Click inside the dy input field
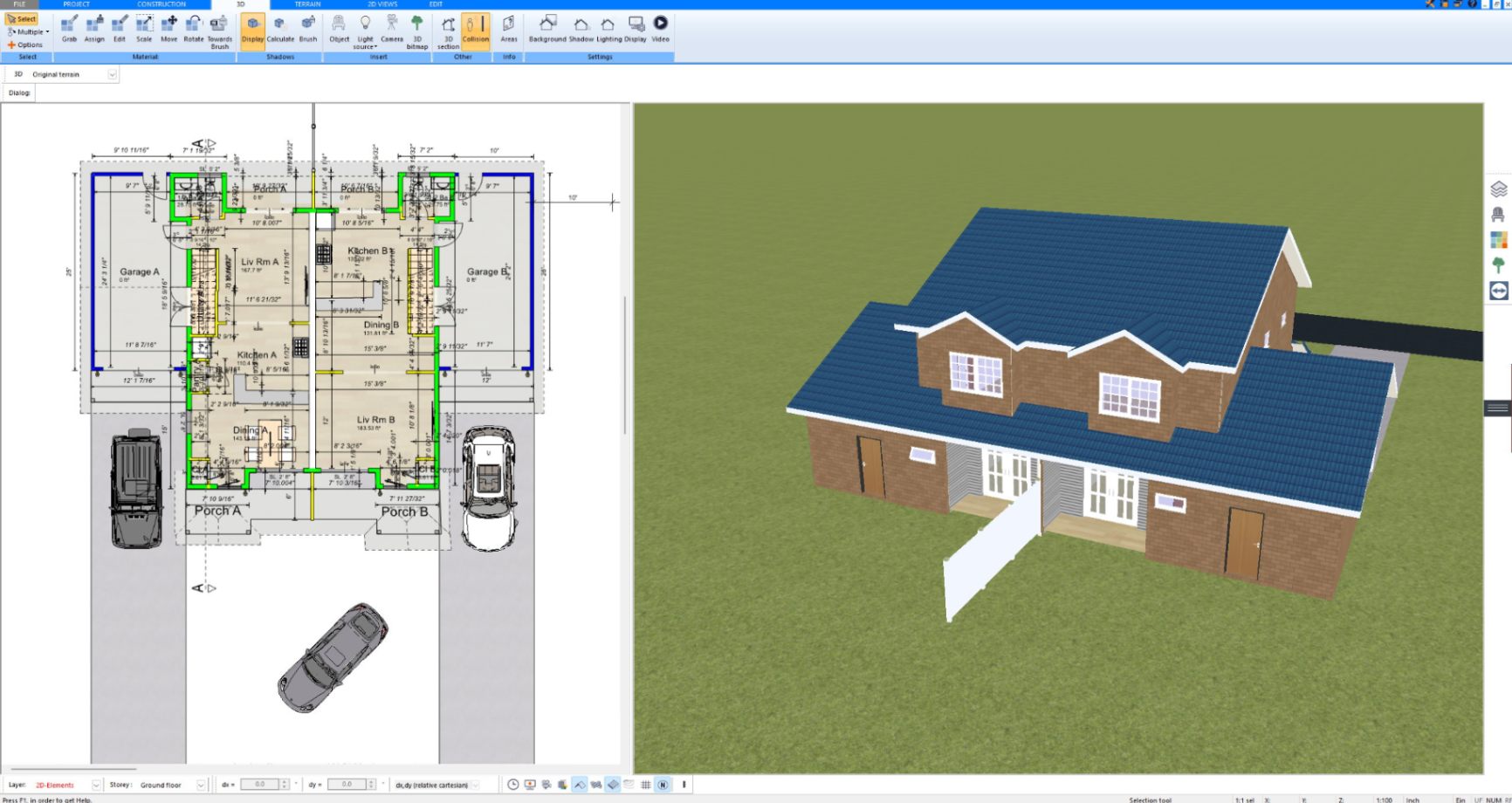 pos(347,785)
